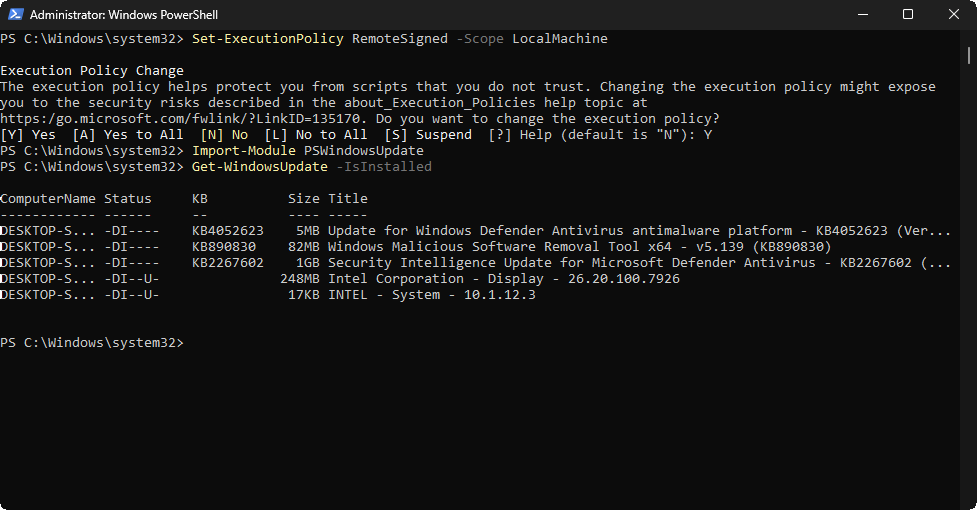Click KB890830 in the KB column
977x510 pixels.
coord(224,247)
